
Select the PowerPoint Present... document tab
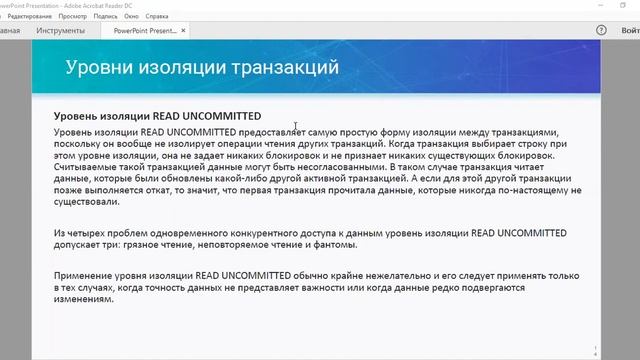click(x=145, y=31)
